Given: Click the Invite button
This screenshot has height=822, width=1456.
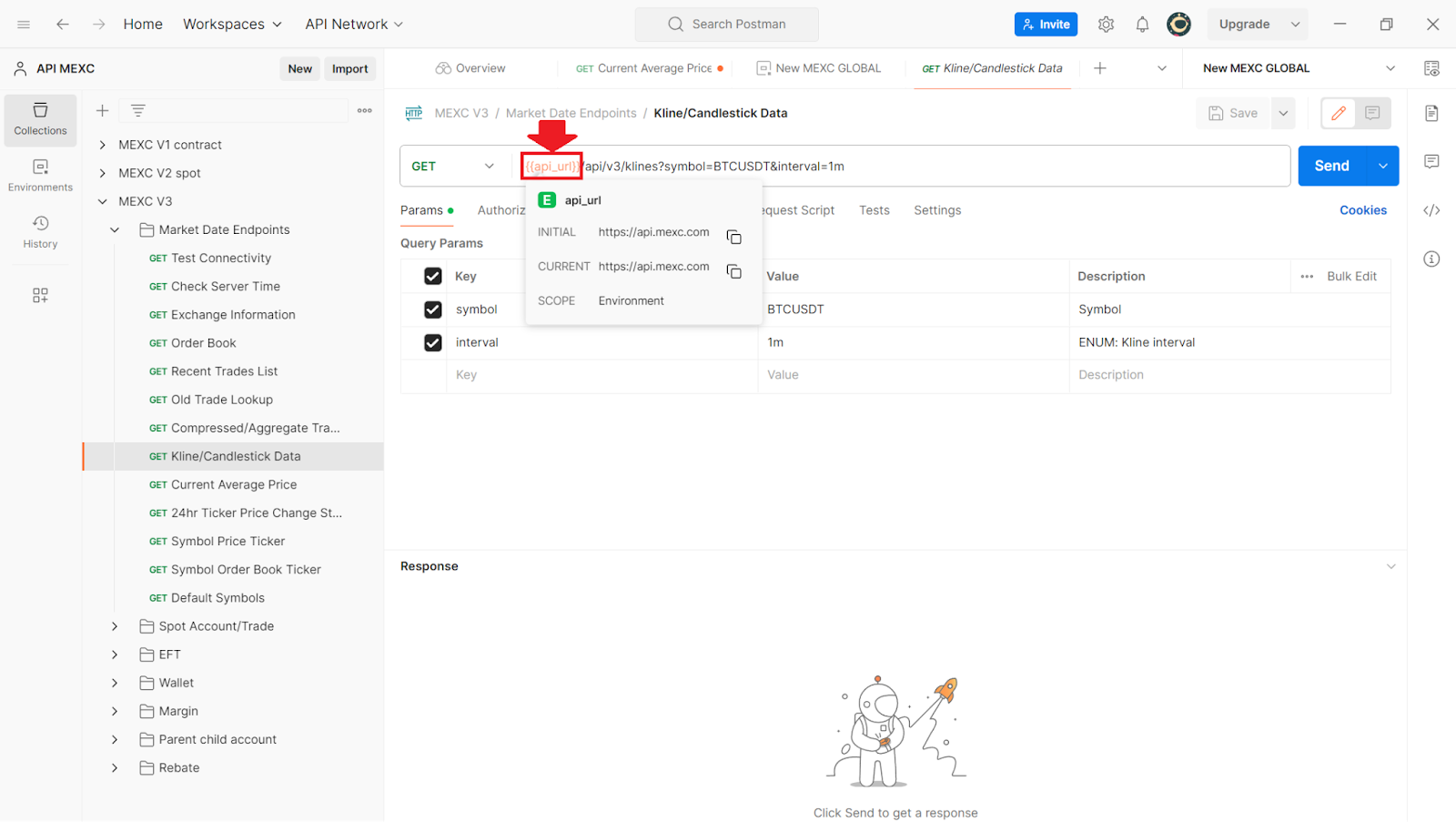Looking at the screenshot, I should [x=1046, y=25].
